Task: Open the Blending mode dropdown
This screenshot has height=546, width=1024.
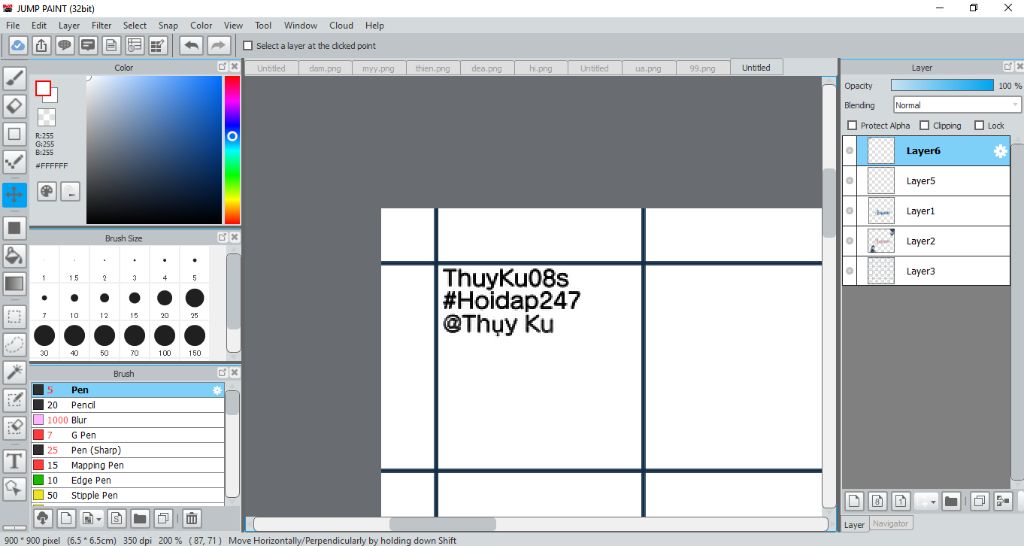Action: tap(956, 105)
